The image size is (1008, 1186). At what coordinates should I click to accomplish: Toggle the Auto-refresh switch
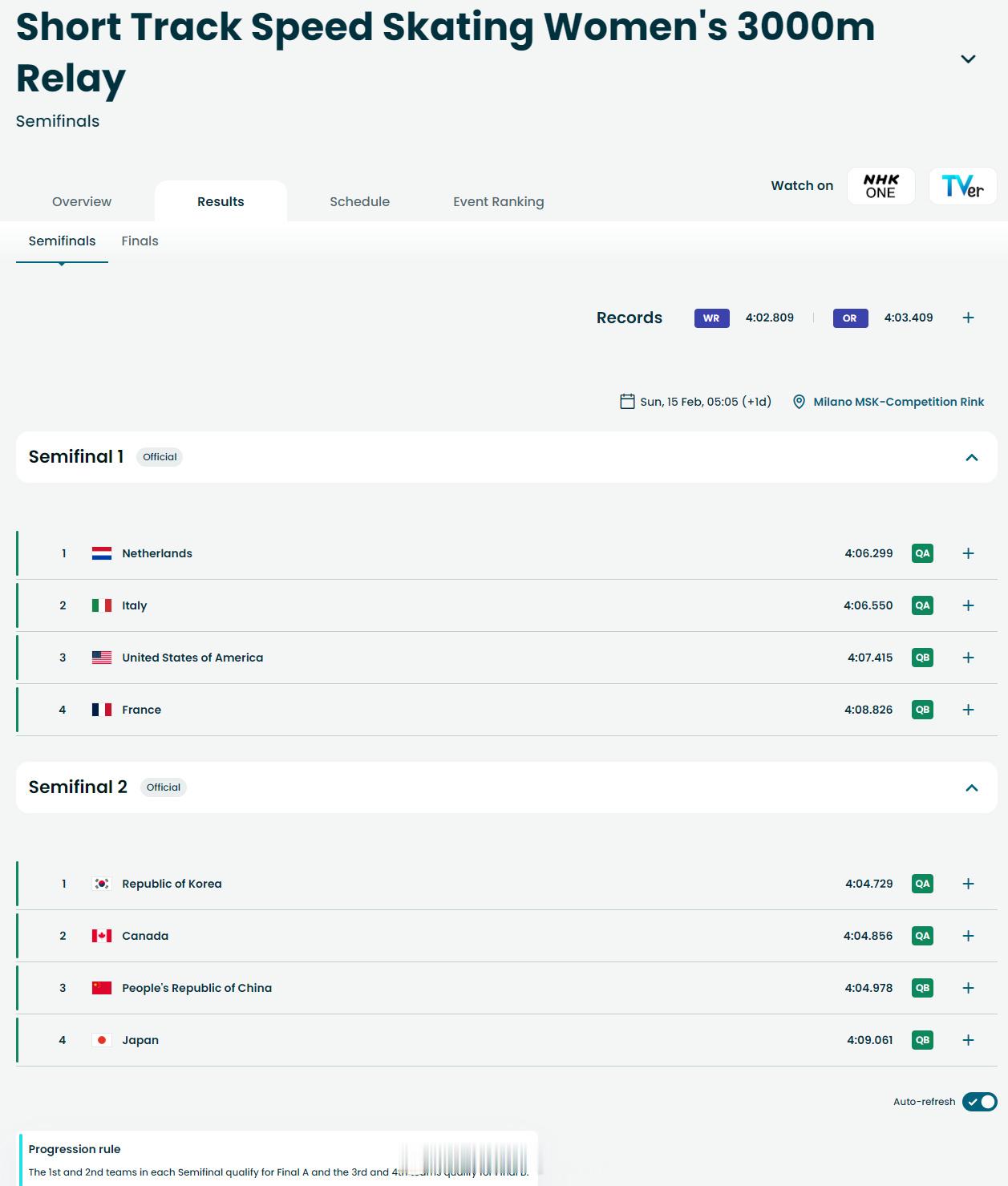[979, 1102]
